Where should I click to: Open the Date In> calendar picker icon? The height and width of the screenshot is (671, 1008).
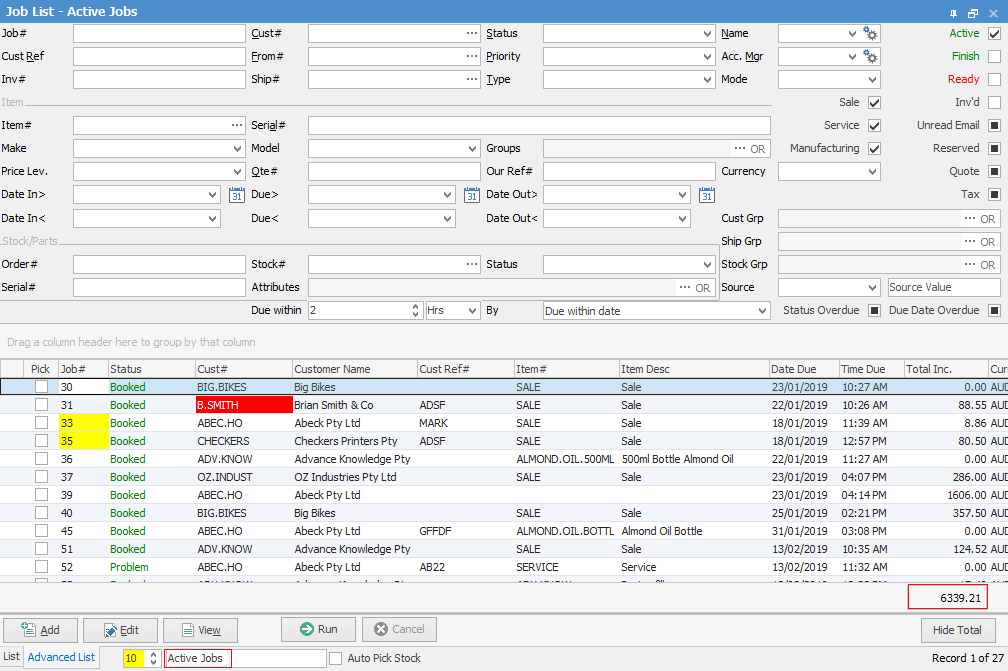pyautogui.click(x=236, y=195)
